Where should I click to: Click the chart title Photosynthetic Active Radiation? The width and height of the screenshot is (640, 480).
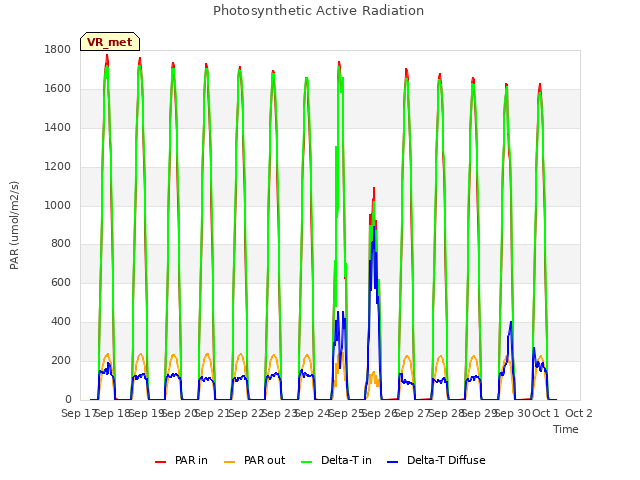[318, 11]
